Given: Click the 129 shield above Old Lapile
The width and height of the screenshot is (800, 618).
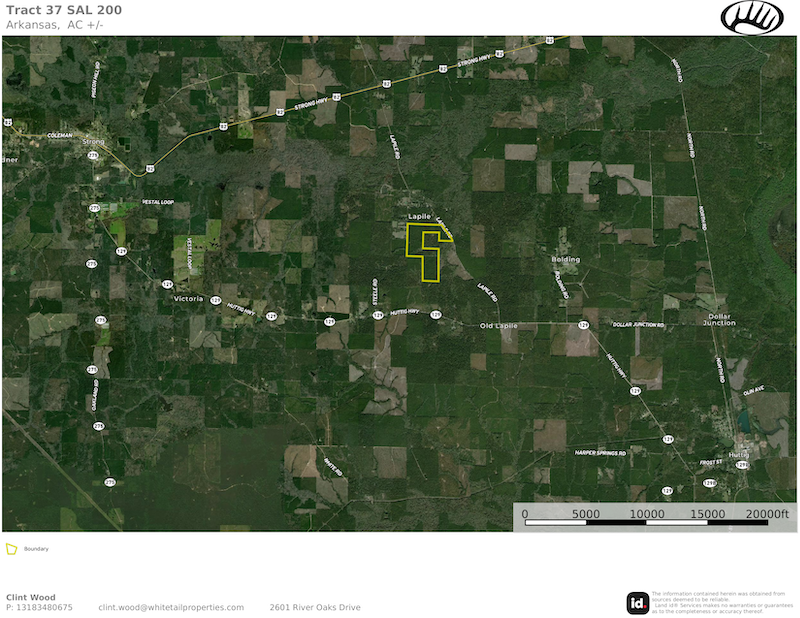Looking at the screenshot, I should [x=436, y=315].
